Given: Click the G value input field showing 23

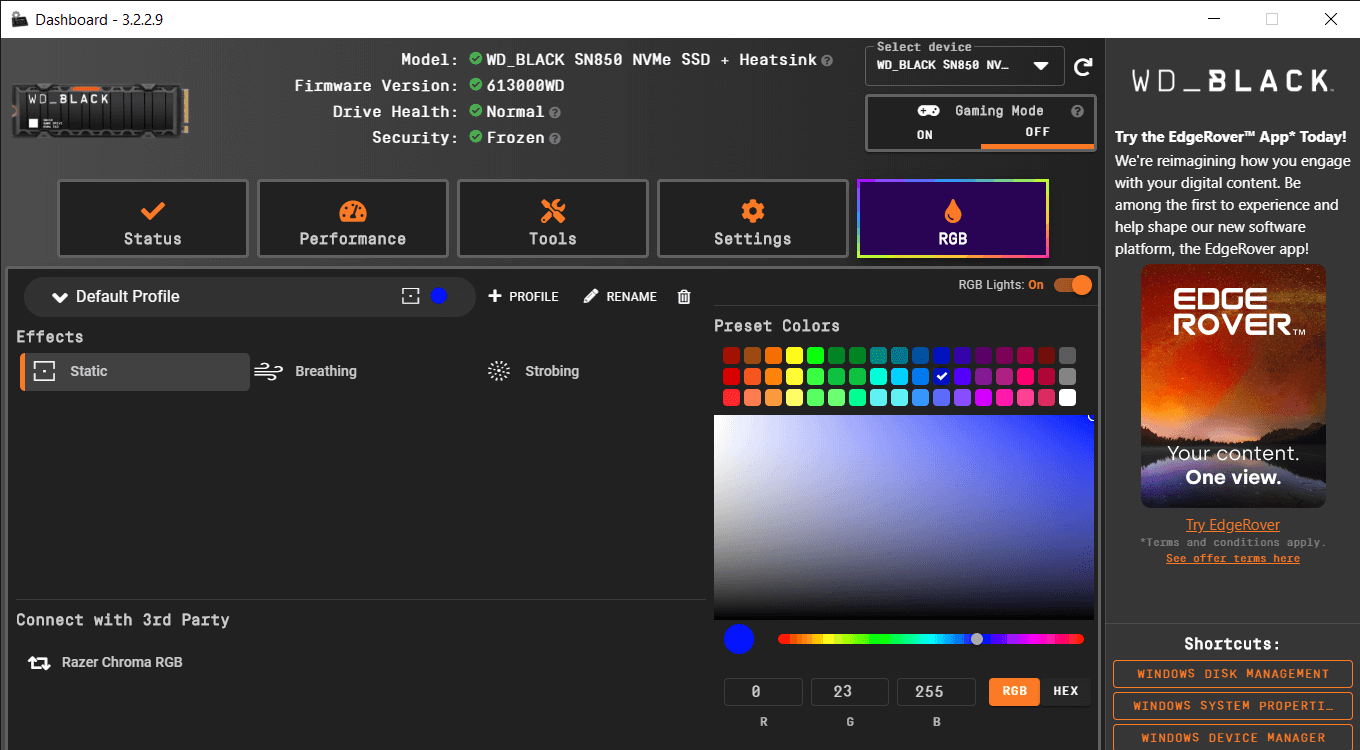Looking at the screenshot, I should pyautogui.click(x=849, y=691).
